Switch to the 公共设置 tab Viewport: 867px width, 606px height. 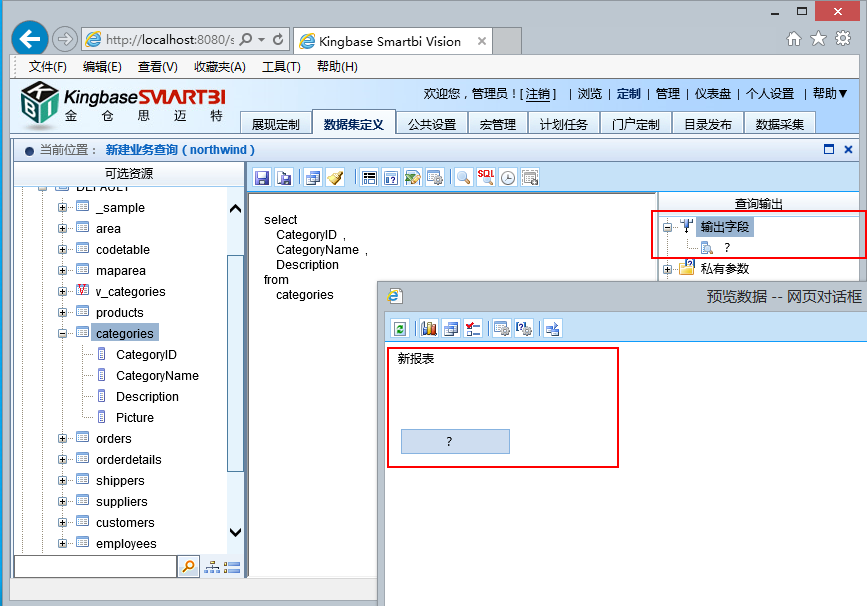[432, 124]
